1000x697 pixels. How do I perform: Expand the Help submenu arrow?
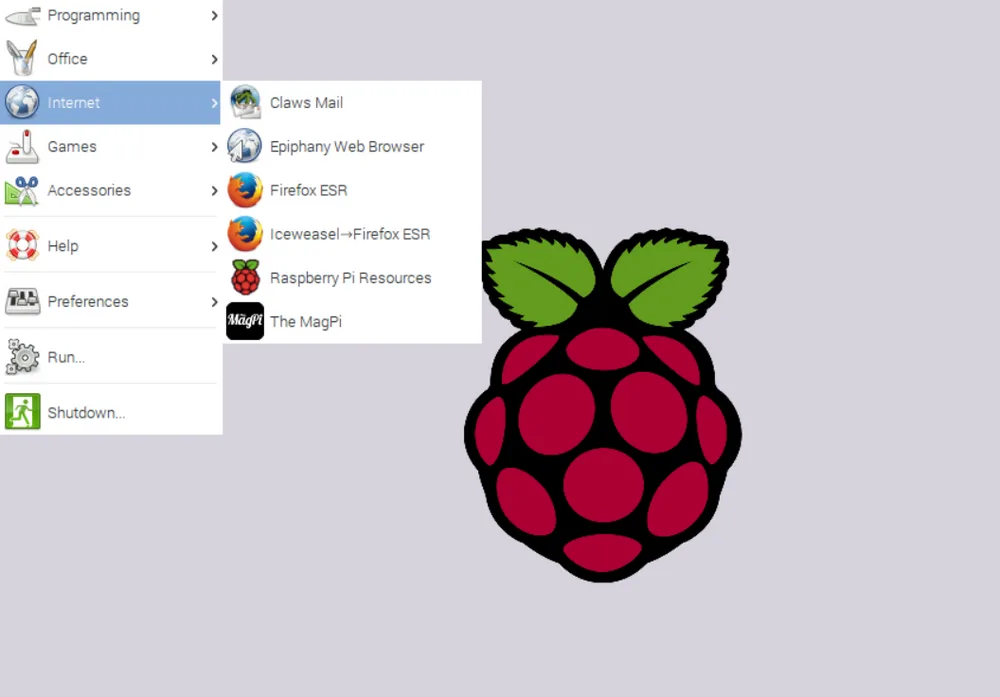[214, 246]
